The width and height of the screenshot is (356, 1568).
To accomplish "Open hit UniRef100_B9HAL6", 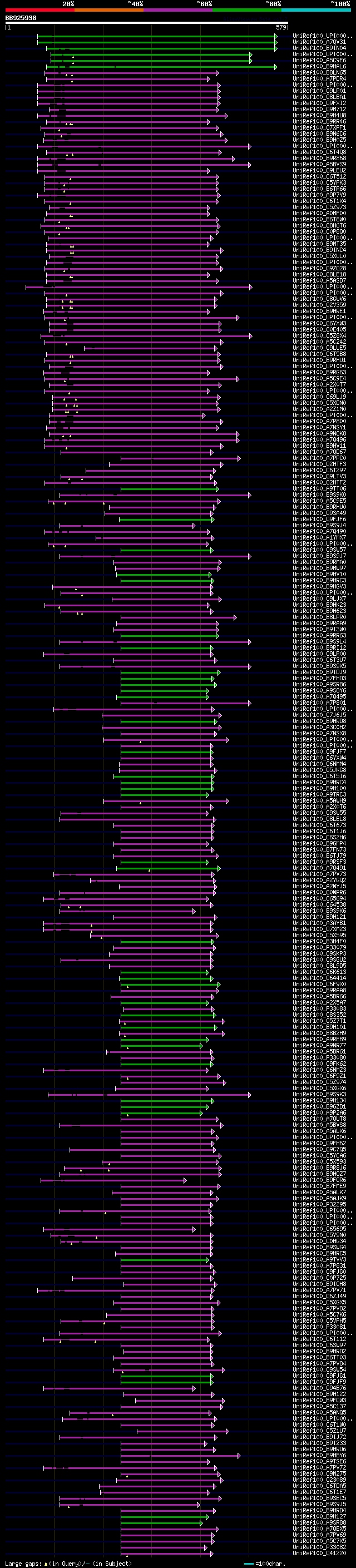I will pos(319,66).
